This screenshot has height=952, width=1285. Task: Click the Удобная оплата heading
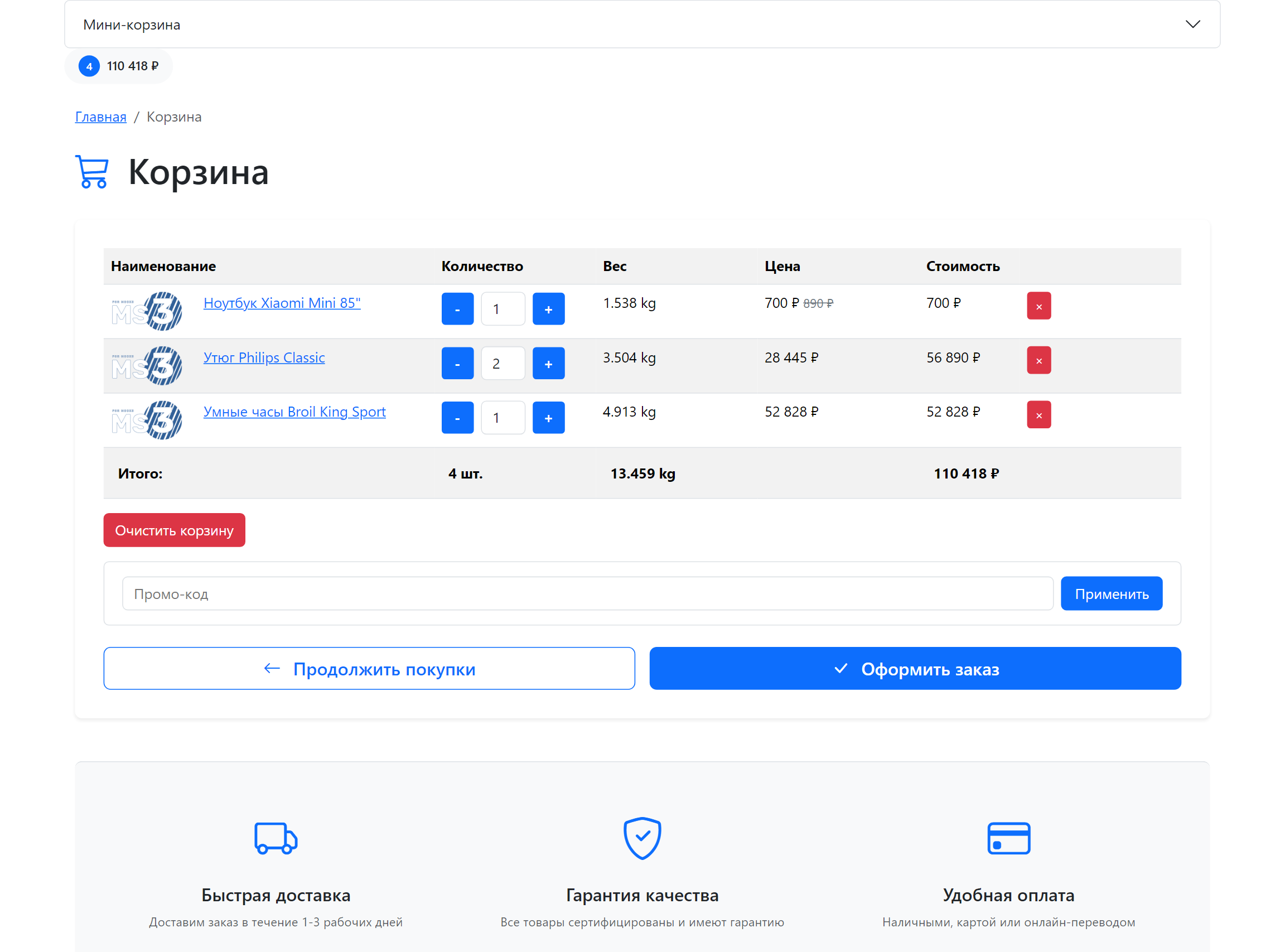pyautogui.click(x=1009, y=895)
